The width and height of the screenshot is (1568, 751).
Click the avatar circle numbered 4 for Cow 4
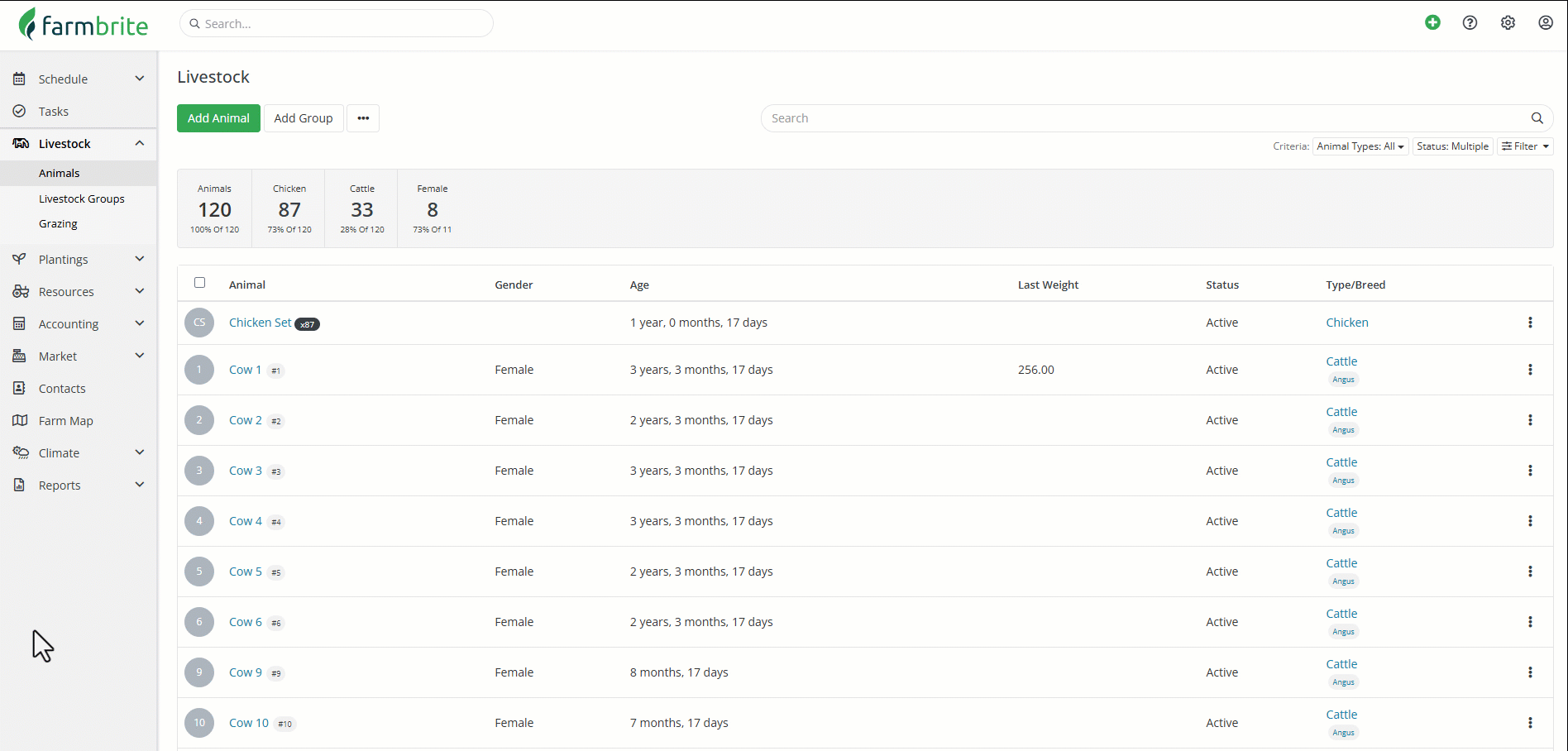(x=199, y=521)
